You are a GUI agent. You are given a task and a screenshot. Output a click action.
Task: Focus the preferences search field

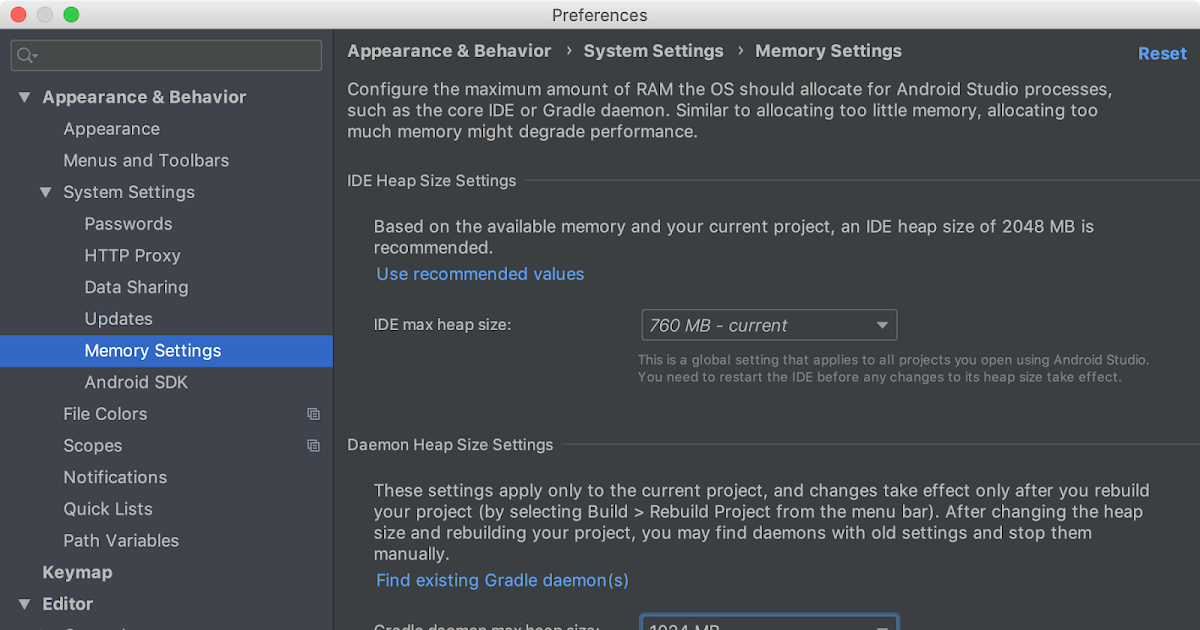click(166, 55)
